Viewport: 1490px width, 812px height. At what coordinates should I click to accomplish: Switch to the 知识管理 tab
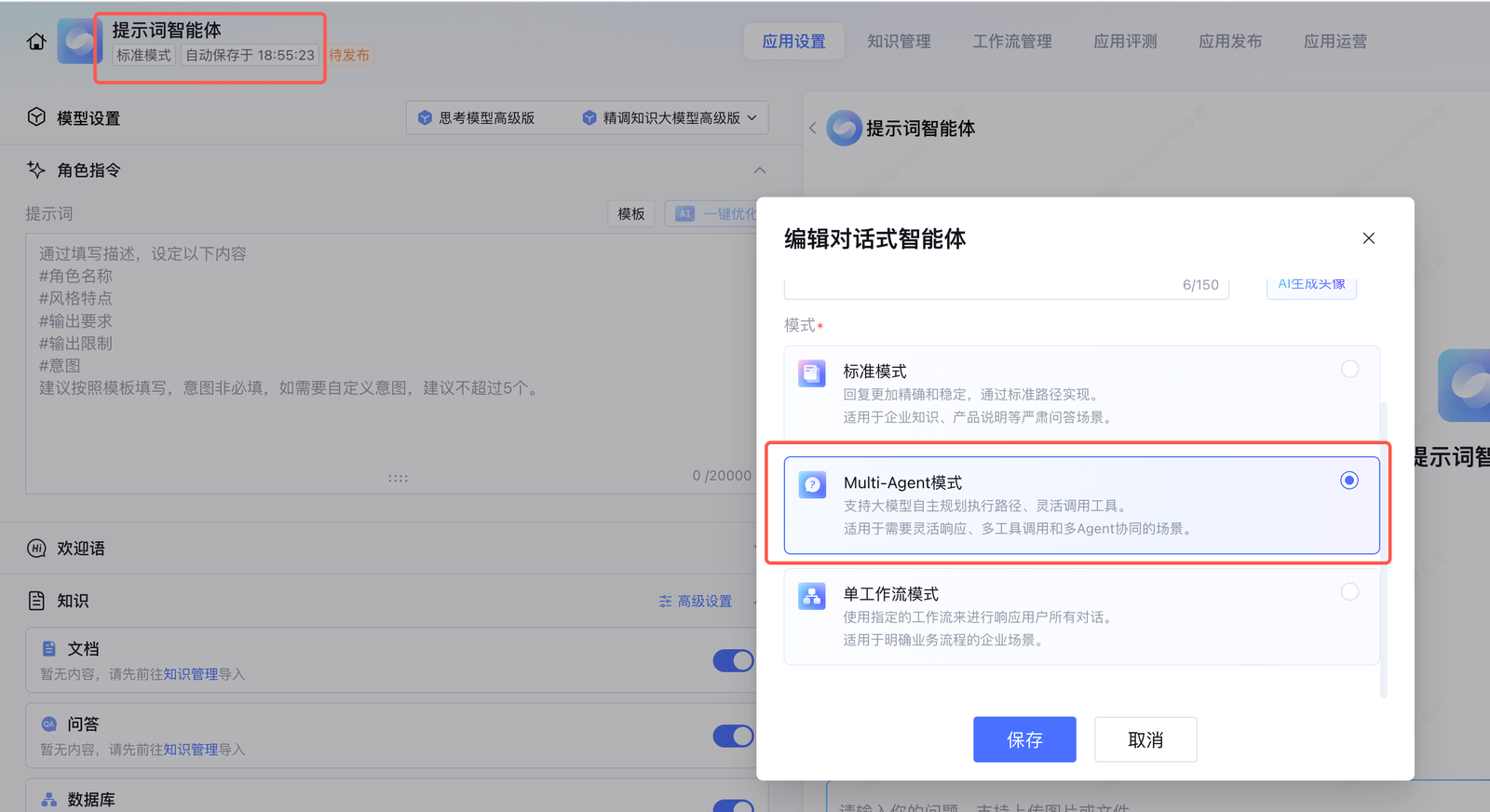[x=899, y=42]
